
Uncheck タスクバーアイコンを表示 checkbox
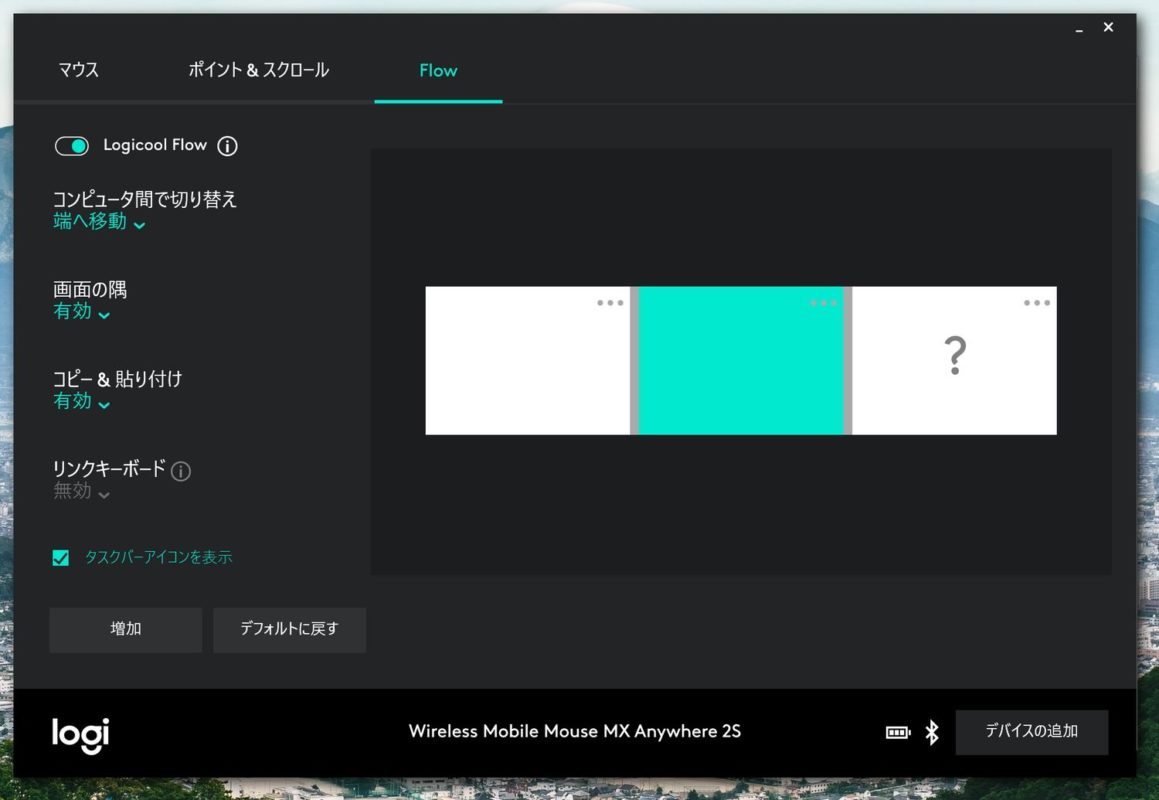(x=61, y=557)
